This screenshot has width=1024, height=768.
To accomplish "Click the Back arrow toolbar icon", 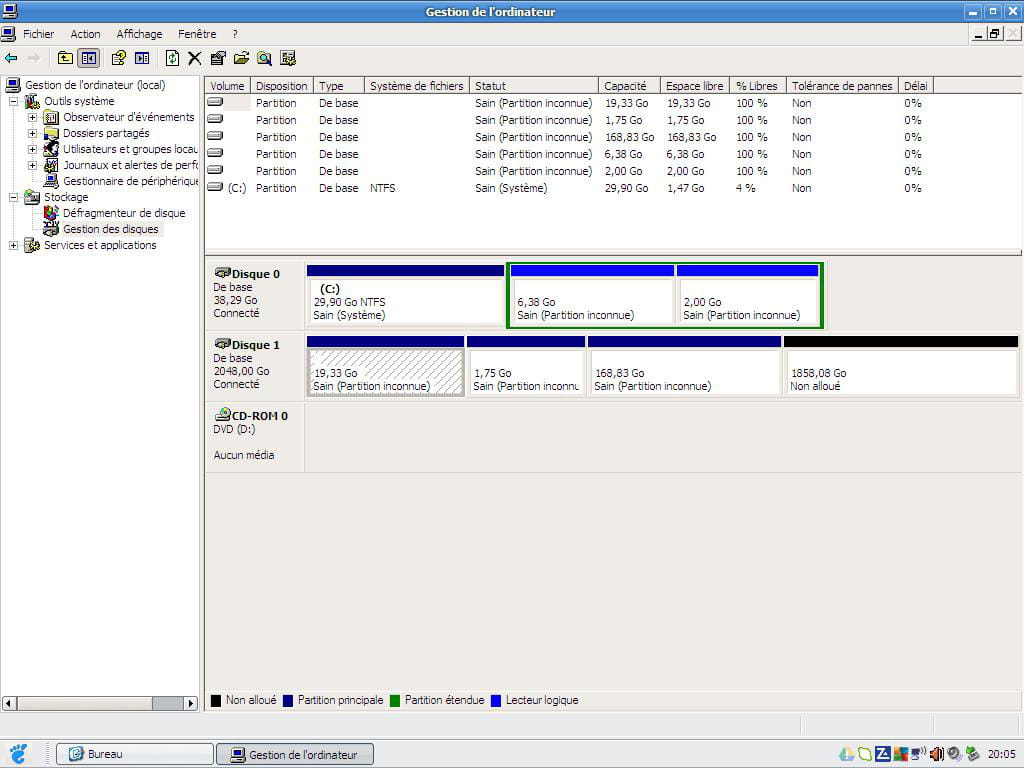I will 11,58.
